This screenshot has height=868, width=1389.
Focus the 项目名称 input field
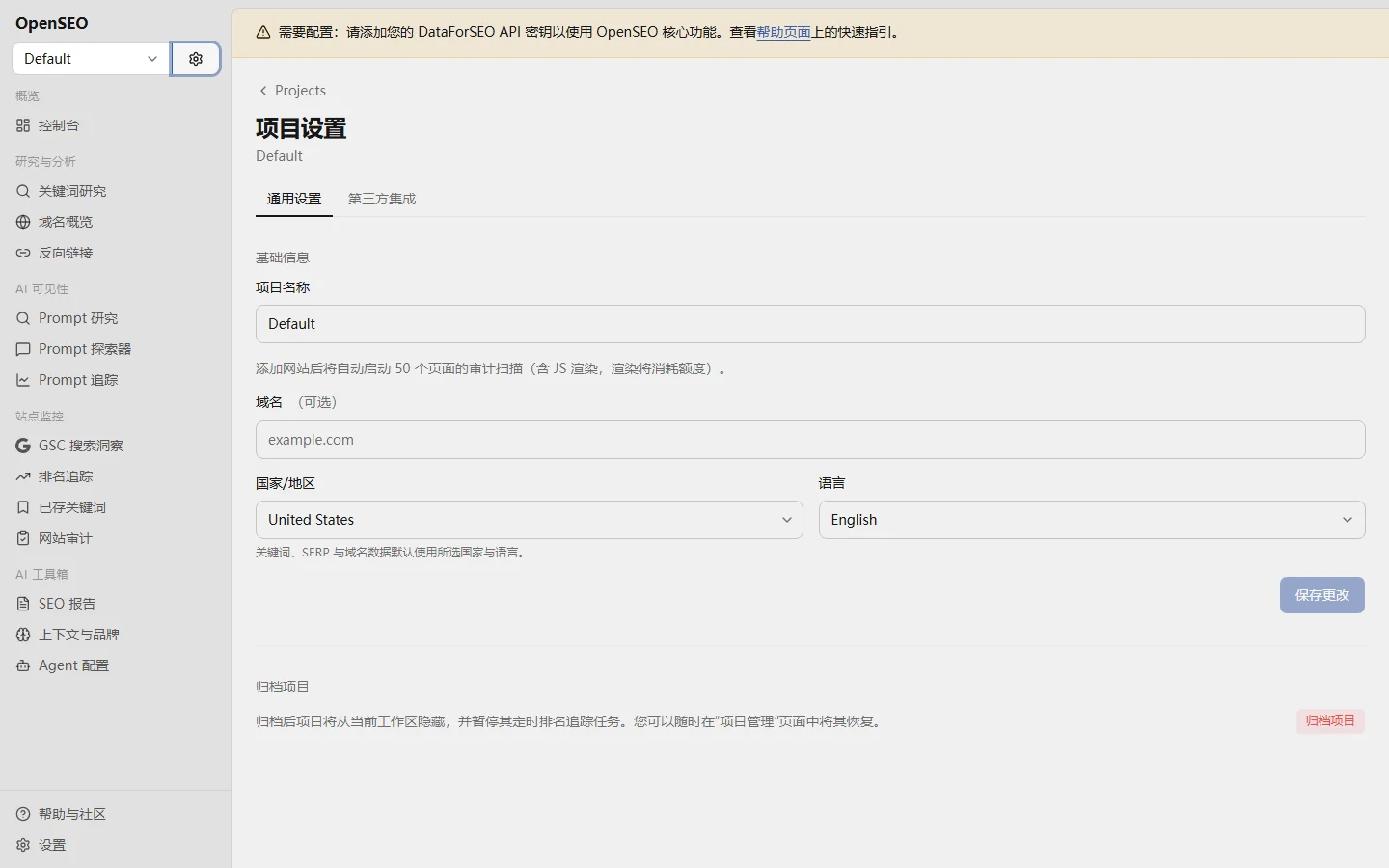tap(810, 324)
